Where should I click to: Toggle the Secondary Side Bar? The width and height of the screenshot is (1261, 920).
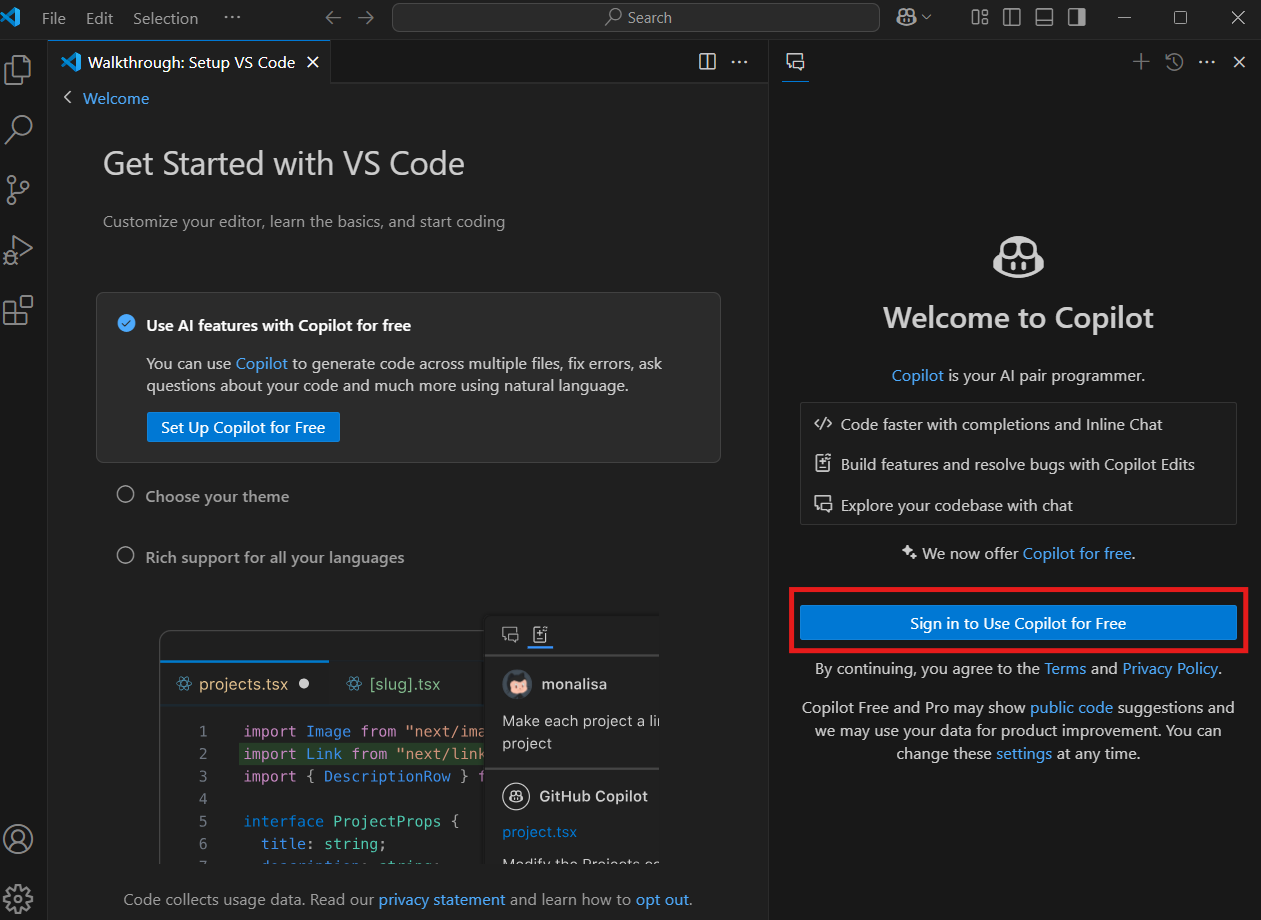tap(1076, 18)
